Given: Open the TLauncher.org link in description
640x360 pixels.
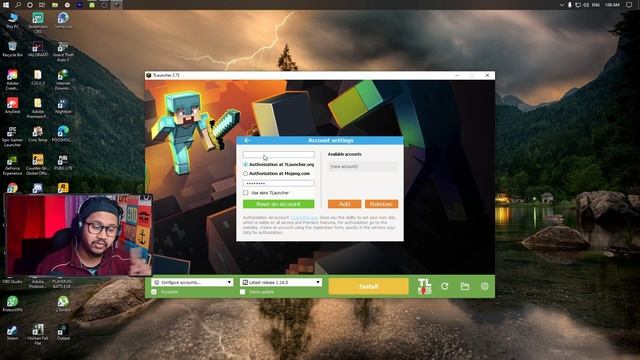Looking at the screenshot, I should pos(304,218).
